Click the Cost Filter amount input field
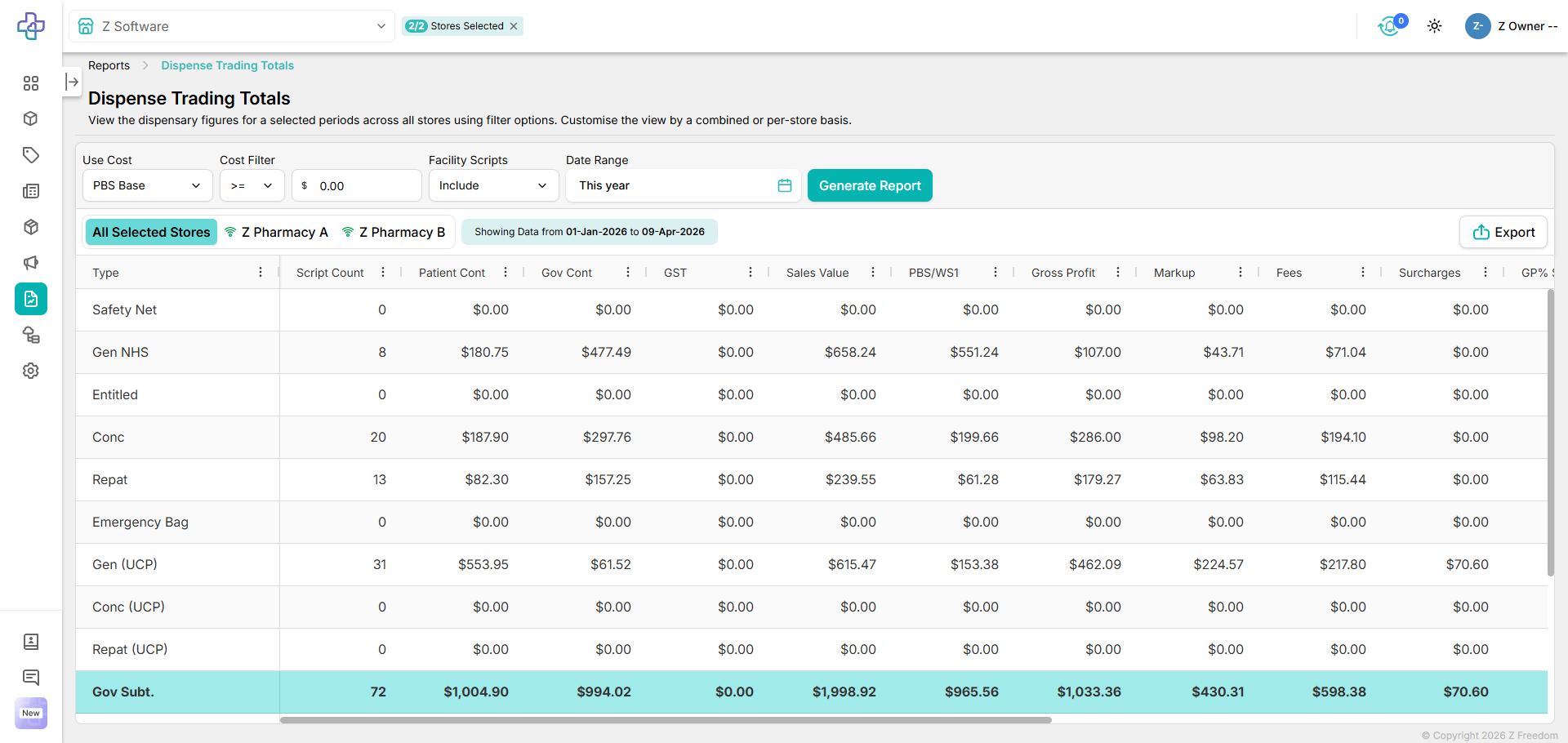 (363, 186)
